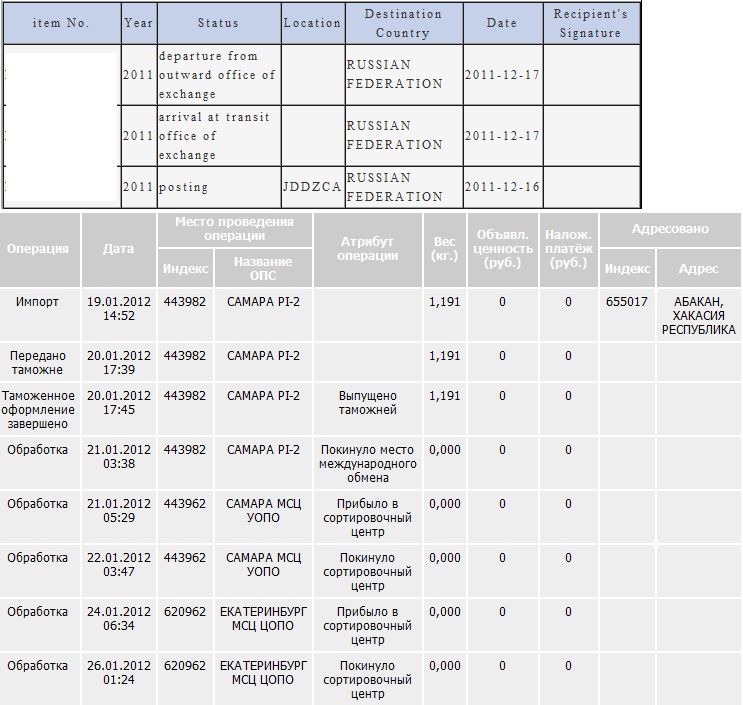Click the 'Destination Country' column header
743x705 pixels.
[x=404, y=23]
